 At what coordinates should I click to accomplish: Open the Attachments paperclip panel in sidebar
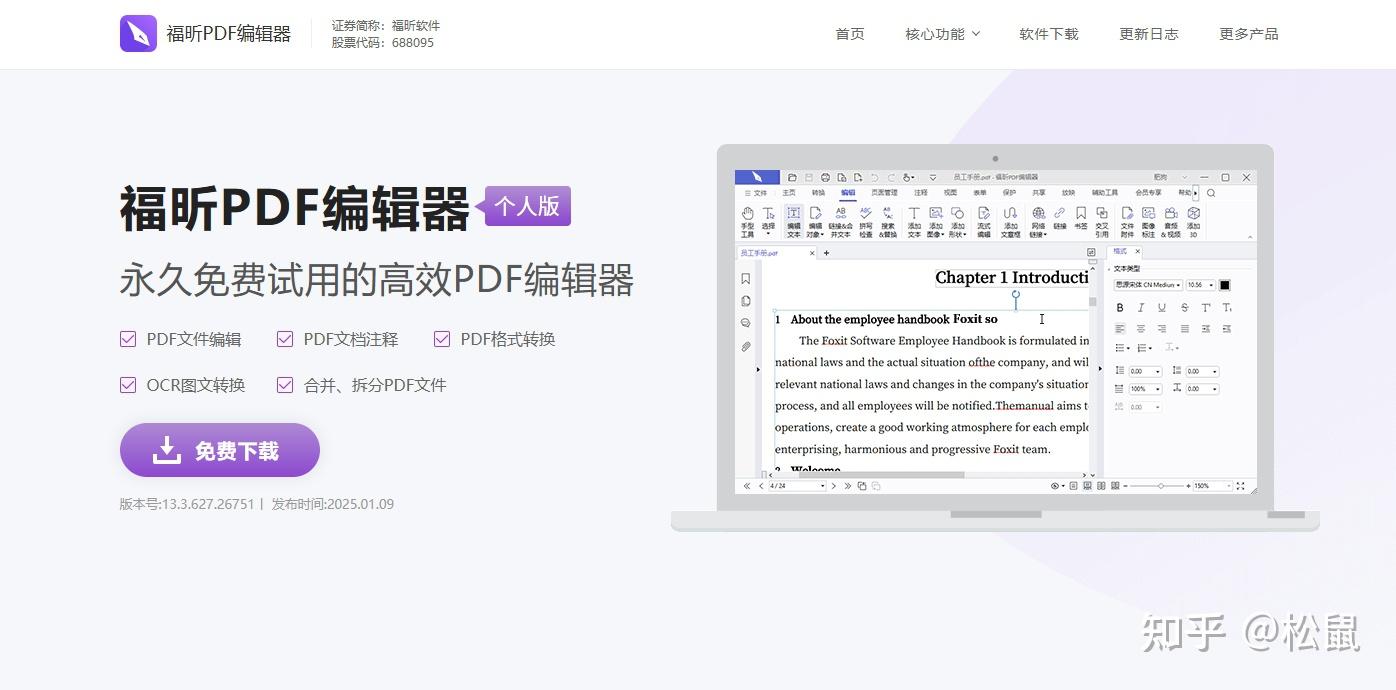(746, 347)
